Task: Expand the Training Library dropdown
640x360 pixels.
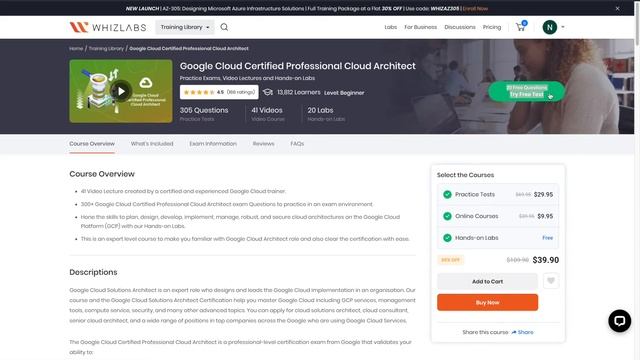Action: (185, 27)
